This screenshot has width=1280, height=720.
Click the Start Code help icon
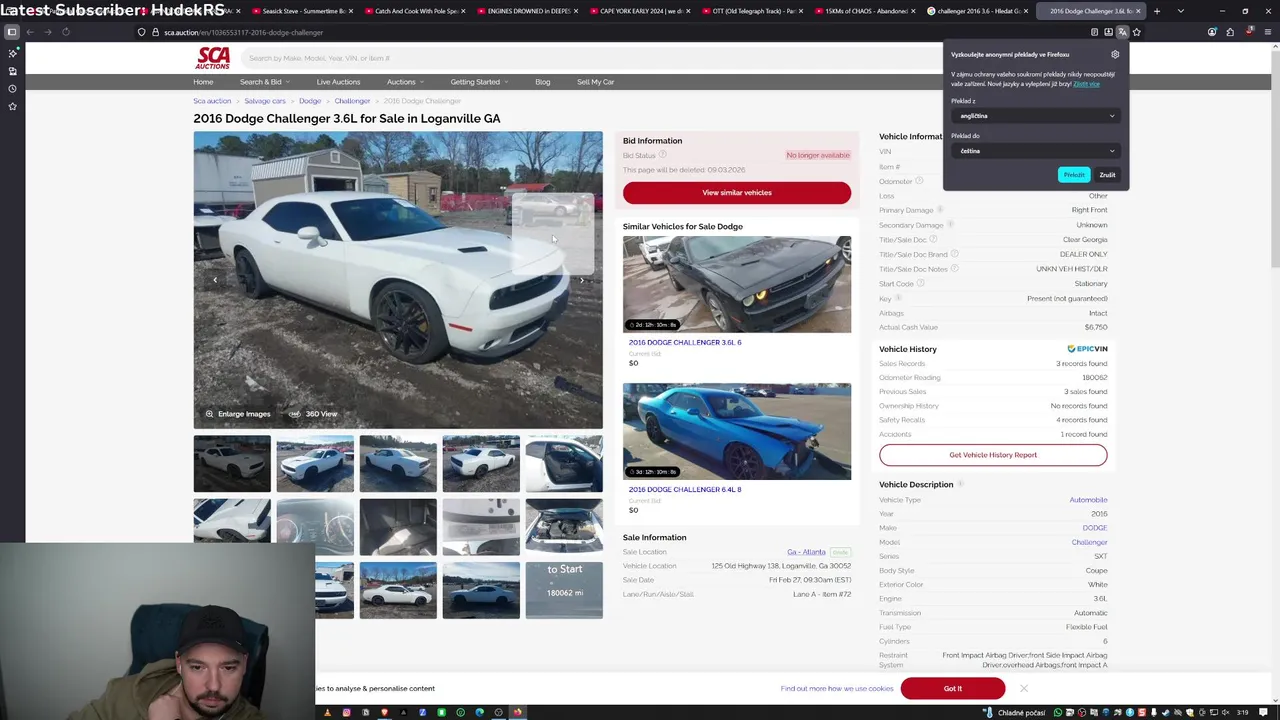921,283
